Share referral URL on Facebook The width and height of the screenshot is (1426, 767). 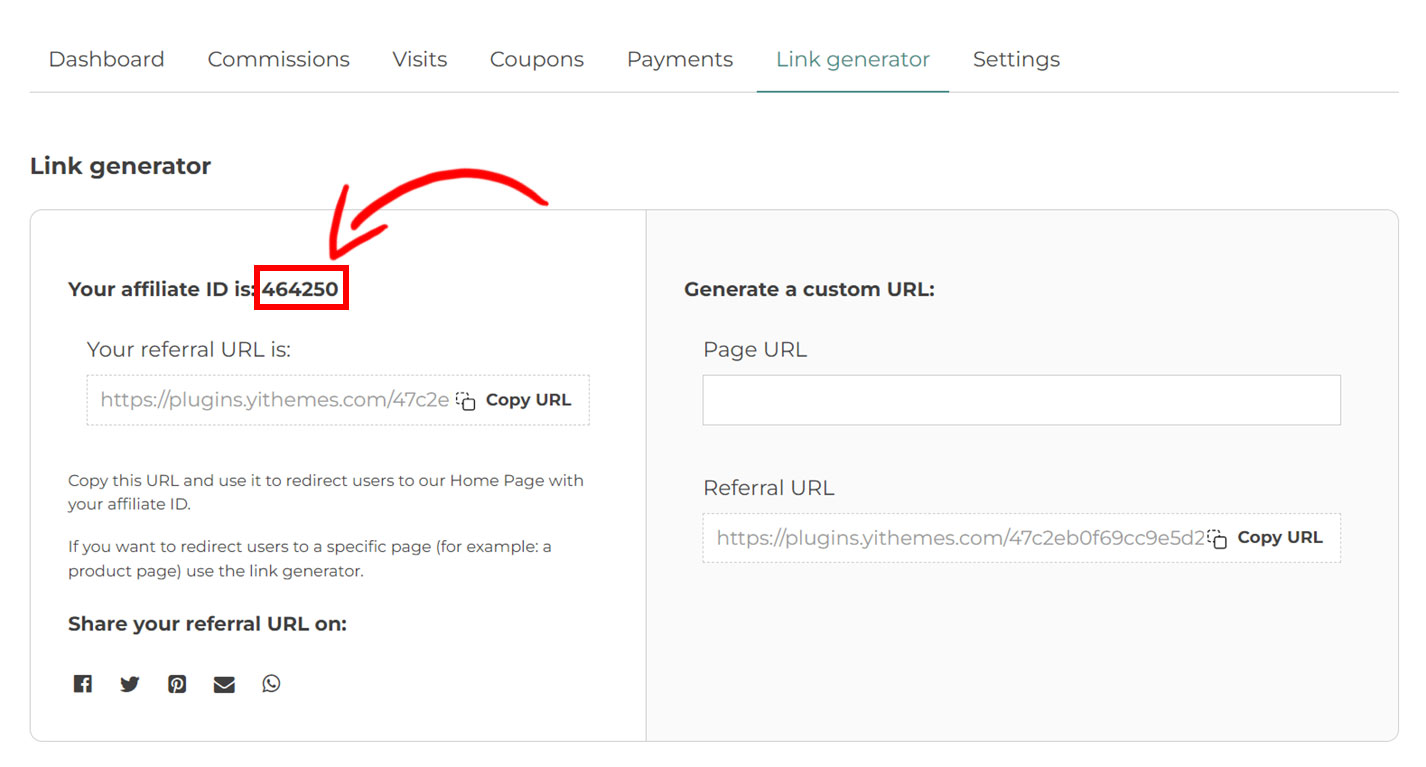coord(83,684)
